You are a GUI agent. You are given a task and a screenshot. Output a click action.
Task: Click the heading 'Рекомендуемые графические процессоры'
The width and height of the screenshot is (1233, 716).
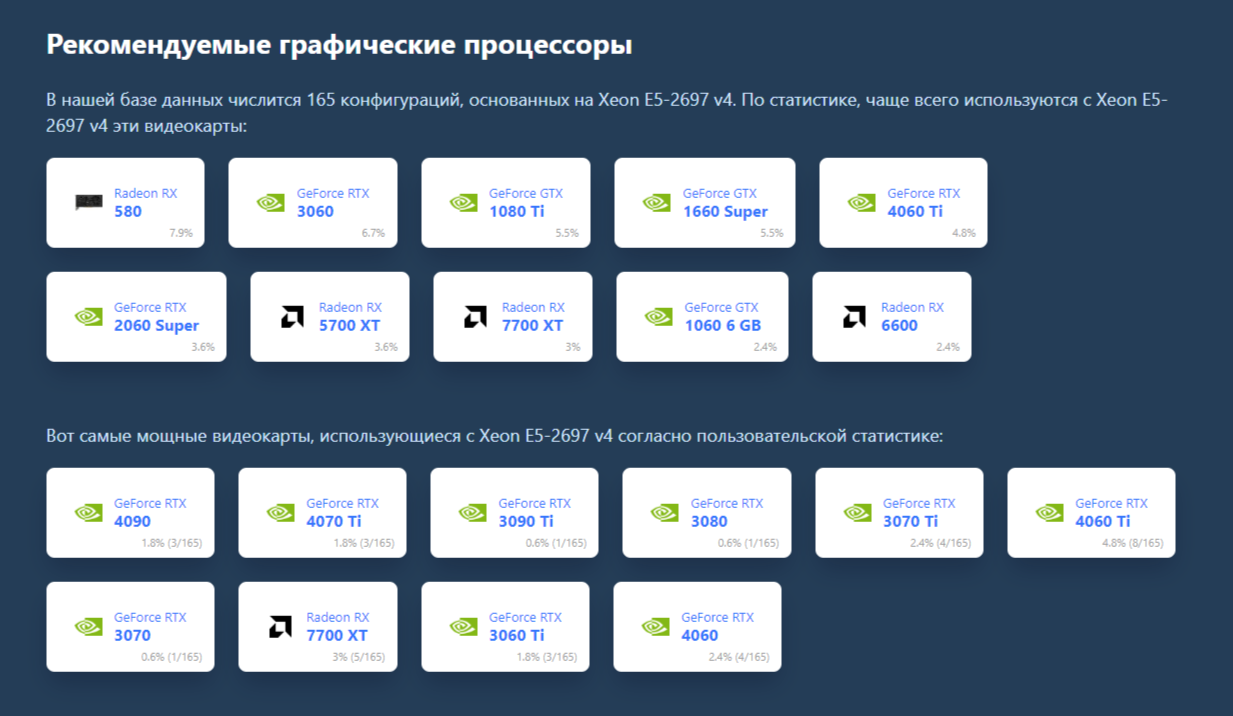tap(339, 45)
